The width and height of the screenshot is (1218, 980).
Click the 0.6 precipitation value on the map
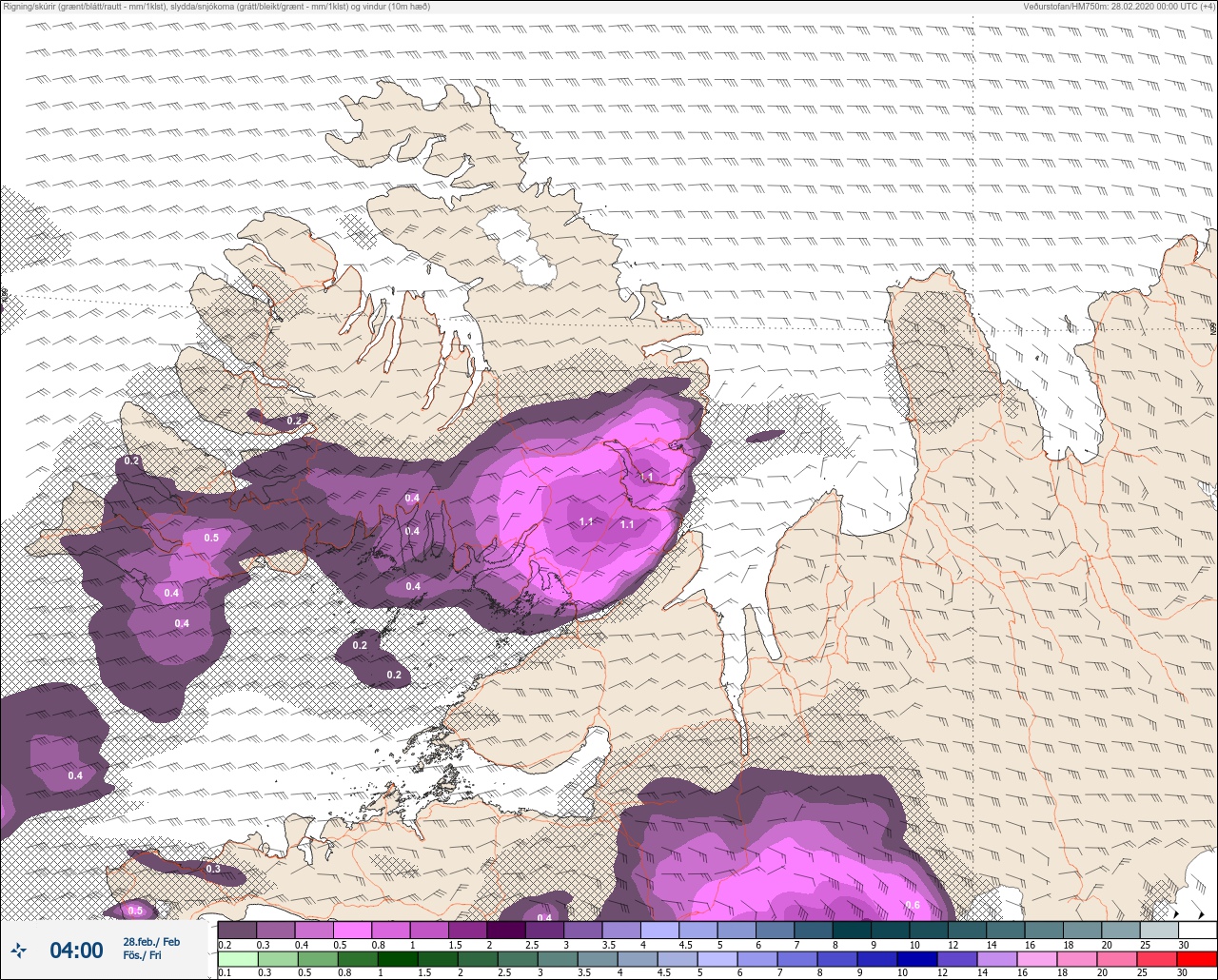(x=913, y=905)
